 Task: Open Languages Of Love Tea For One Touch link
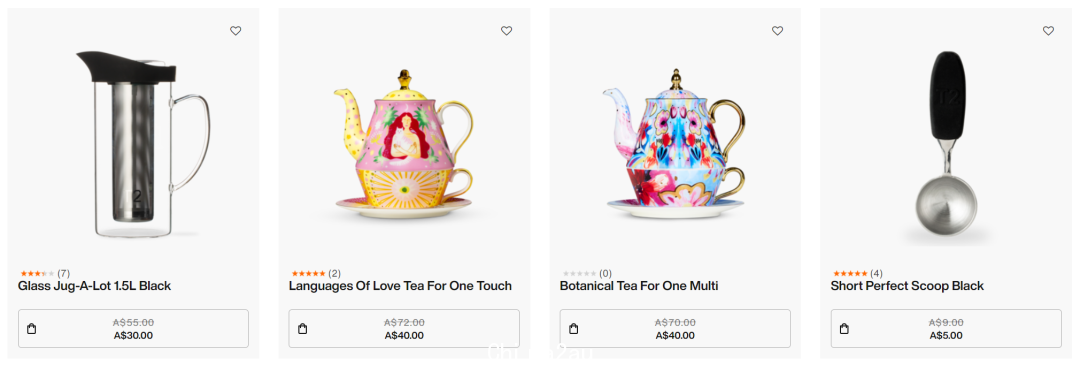(400, 286)
